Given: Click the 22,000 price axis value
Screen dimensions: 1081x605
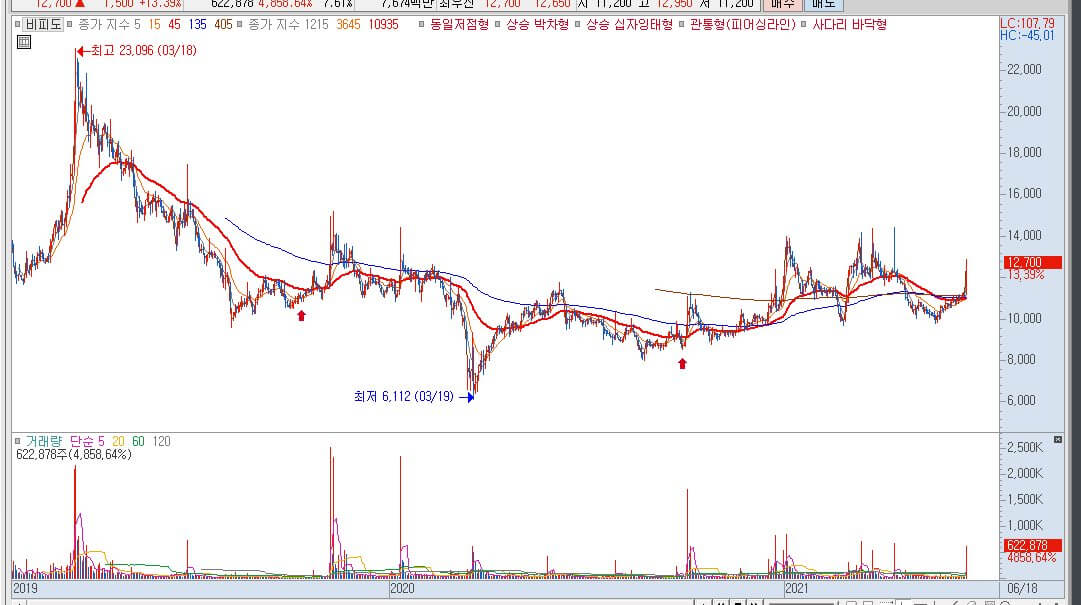Looking at the screenshot, I should coord(1024,70).
